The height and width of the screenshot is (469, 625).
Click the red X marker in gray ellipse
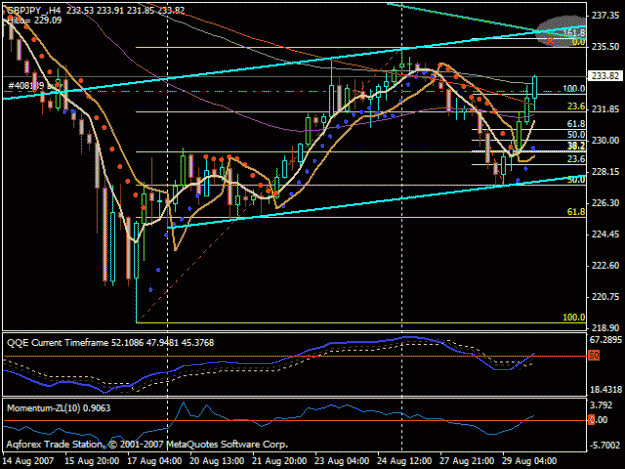click(x=550, y=41)
